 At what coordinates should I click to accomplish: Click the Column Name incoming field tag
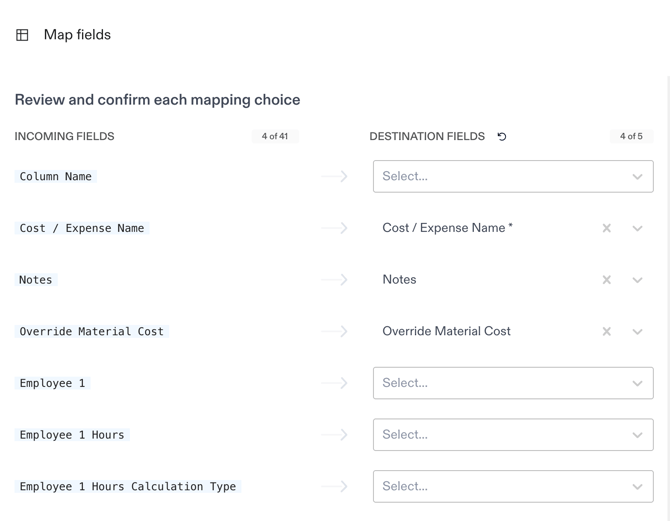click(56, 176)
